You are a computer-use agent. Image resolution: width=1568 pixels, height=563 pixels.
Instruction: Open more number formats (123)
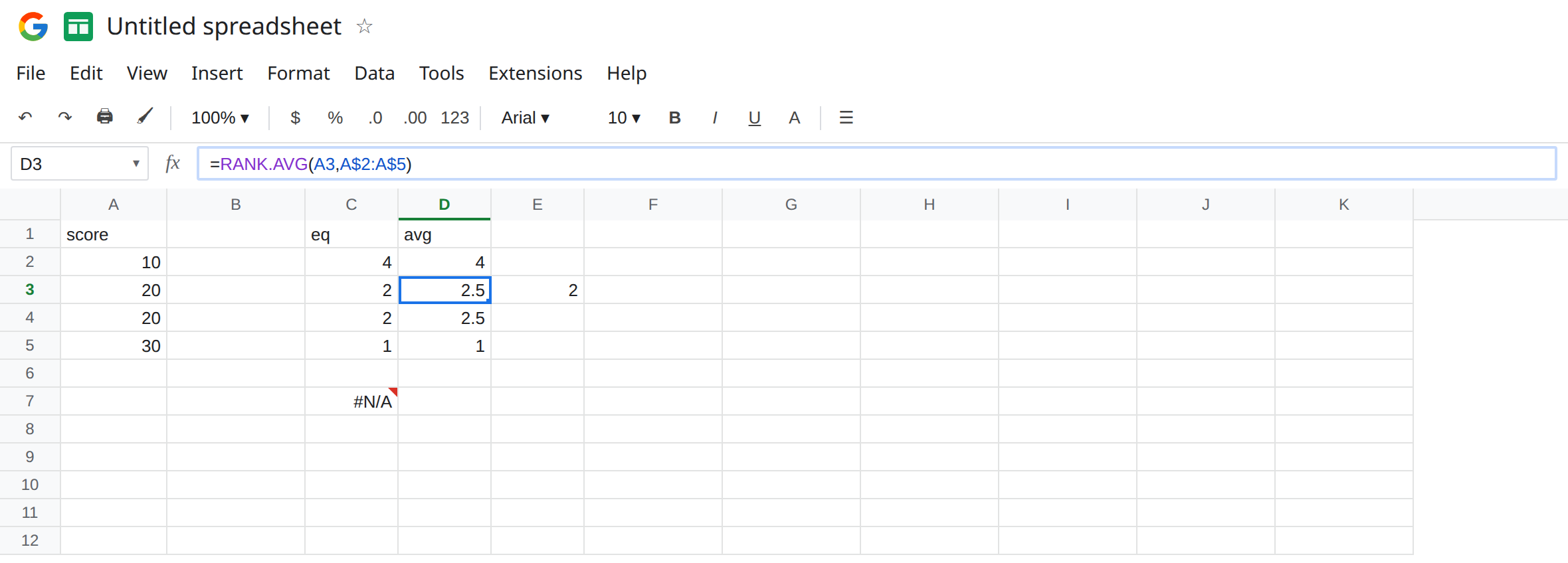coord(455,118)
